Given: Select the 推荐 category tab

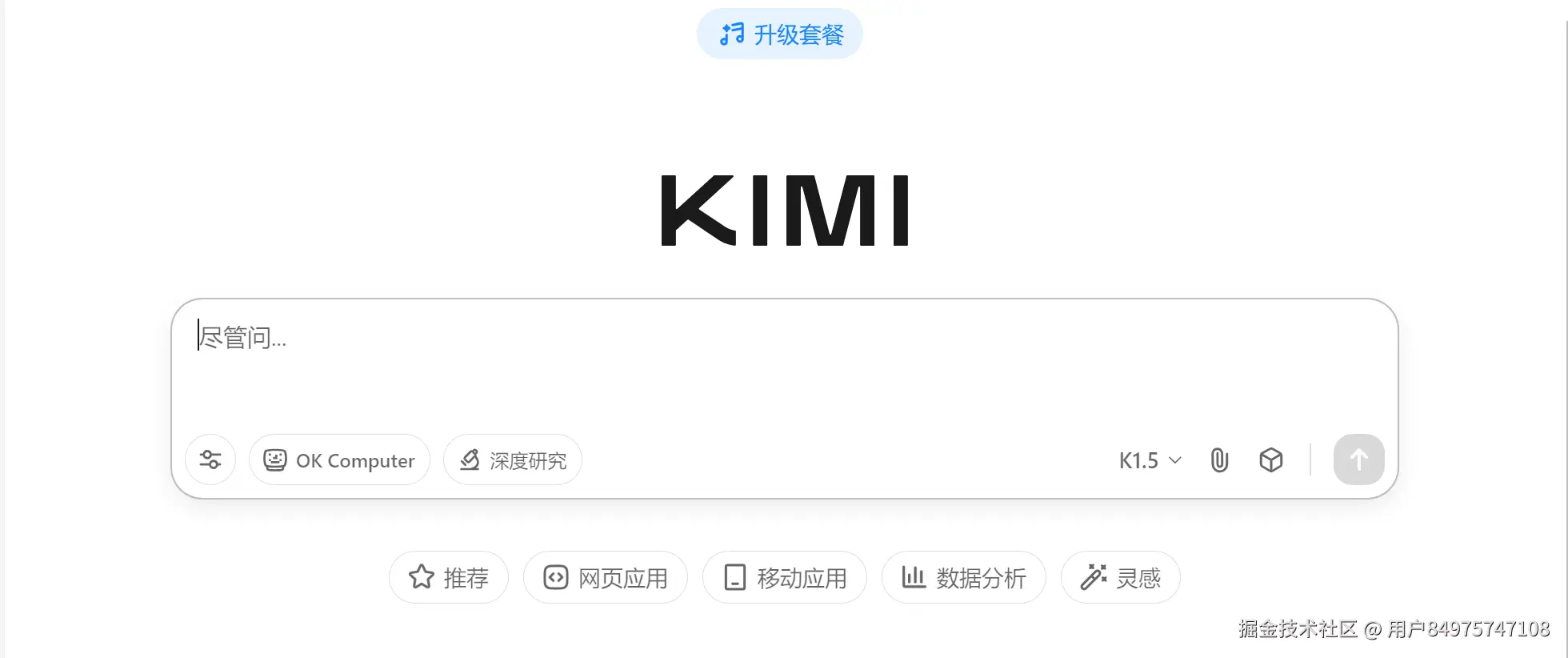Looking at the screenshot, I should click(449, 577).
